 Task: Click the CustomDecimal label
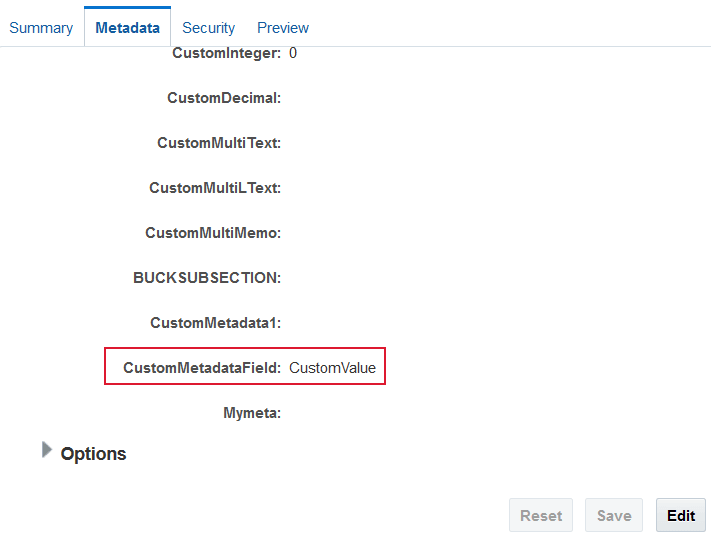tap(224, 98)
